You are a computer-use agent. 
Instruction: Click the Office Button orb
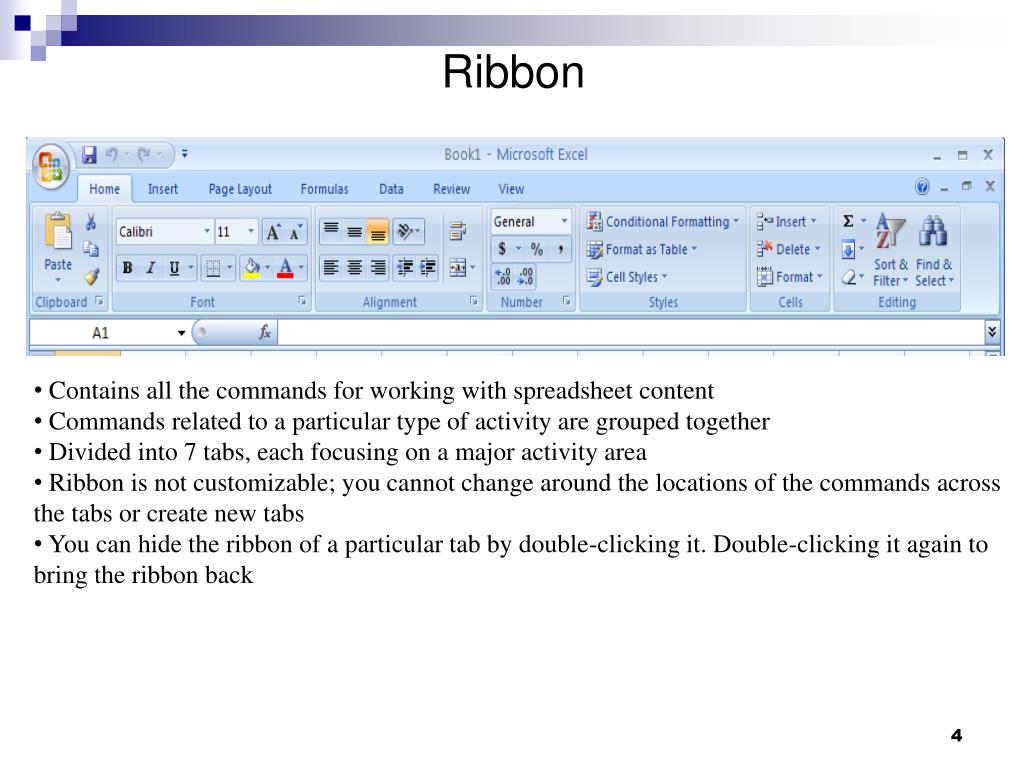click(x=50, y=165)
